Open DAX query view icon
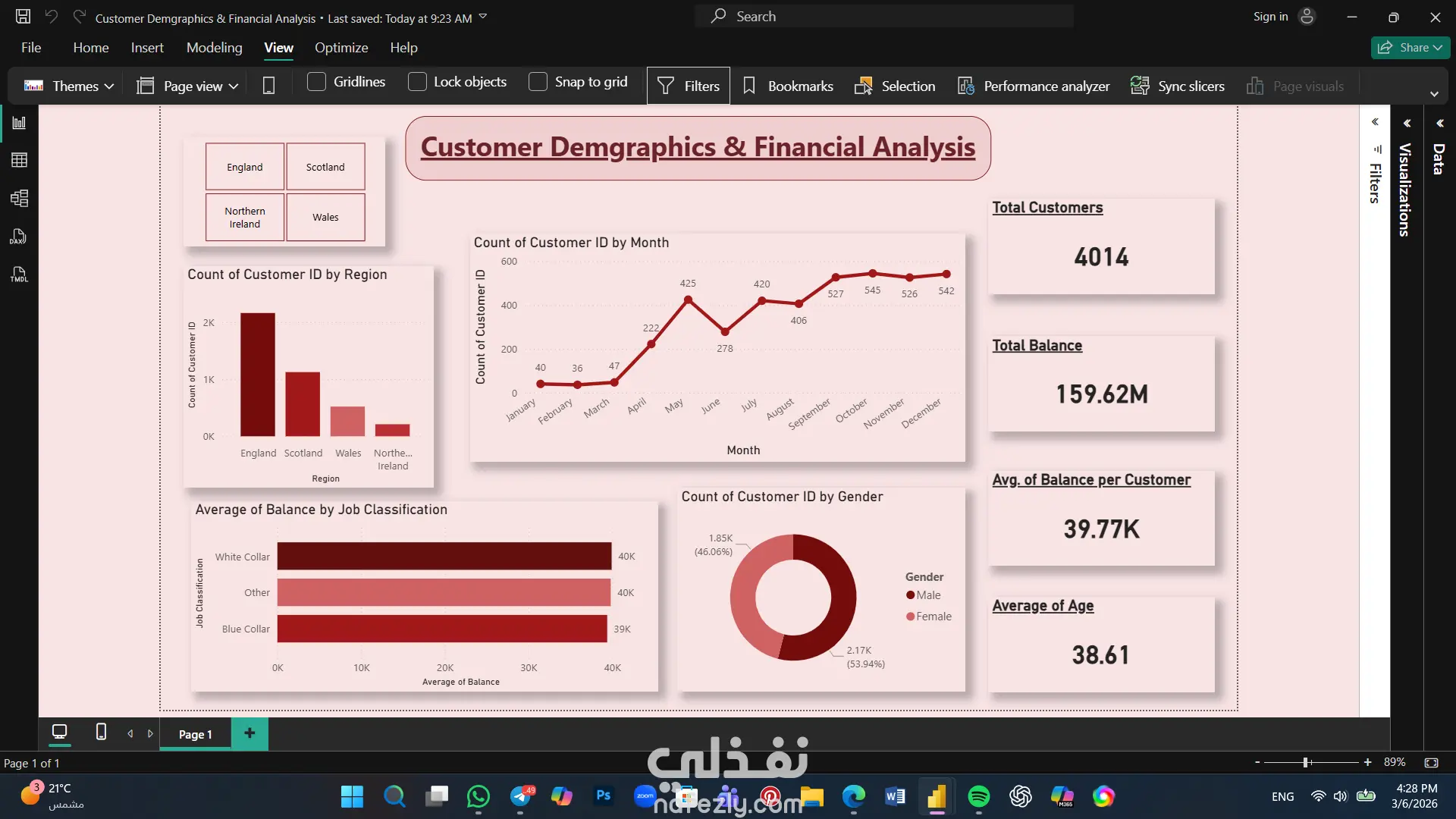This screenshot has width=1456, height=819. pyautogui.click(x=19, y=237)
